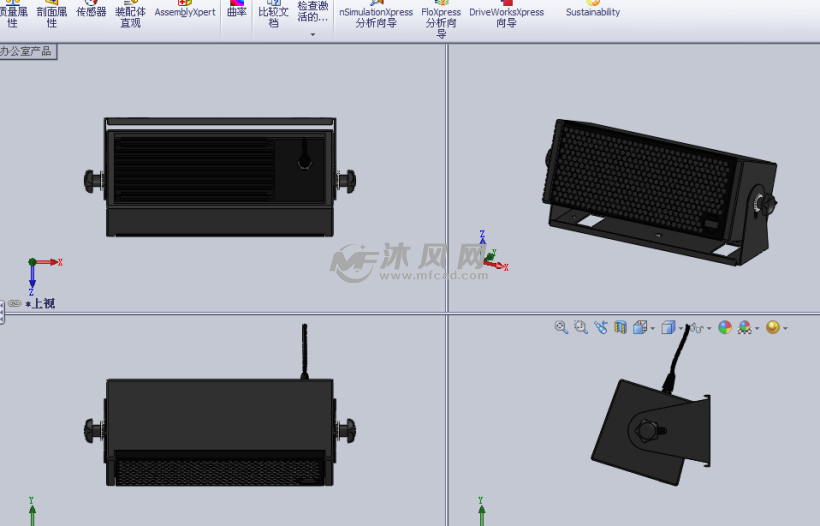Select the perforated light in isometric viewport
Screen dimensions: 820x526
pyautogui.click(x=659, y=192)
